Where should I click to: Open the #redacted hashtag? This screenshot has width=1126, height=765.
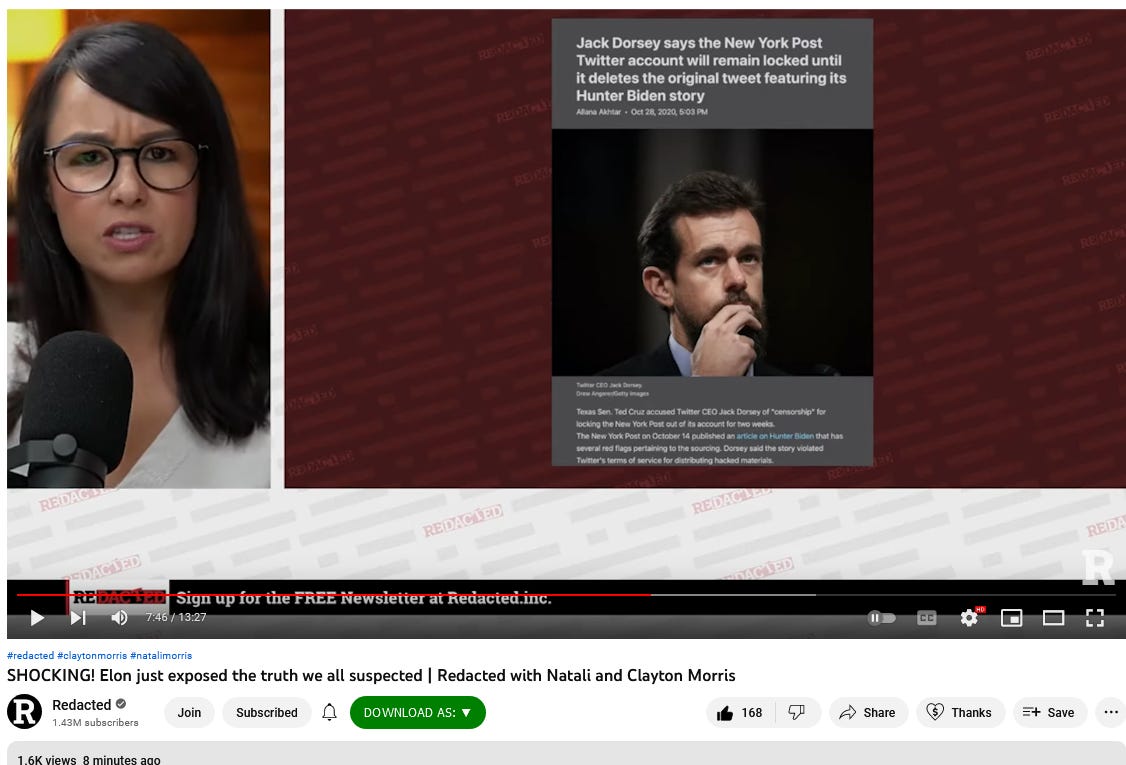pyautogui.click(x=30, y=655)
